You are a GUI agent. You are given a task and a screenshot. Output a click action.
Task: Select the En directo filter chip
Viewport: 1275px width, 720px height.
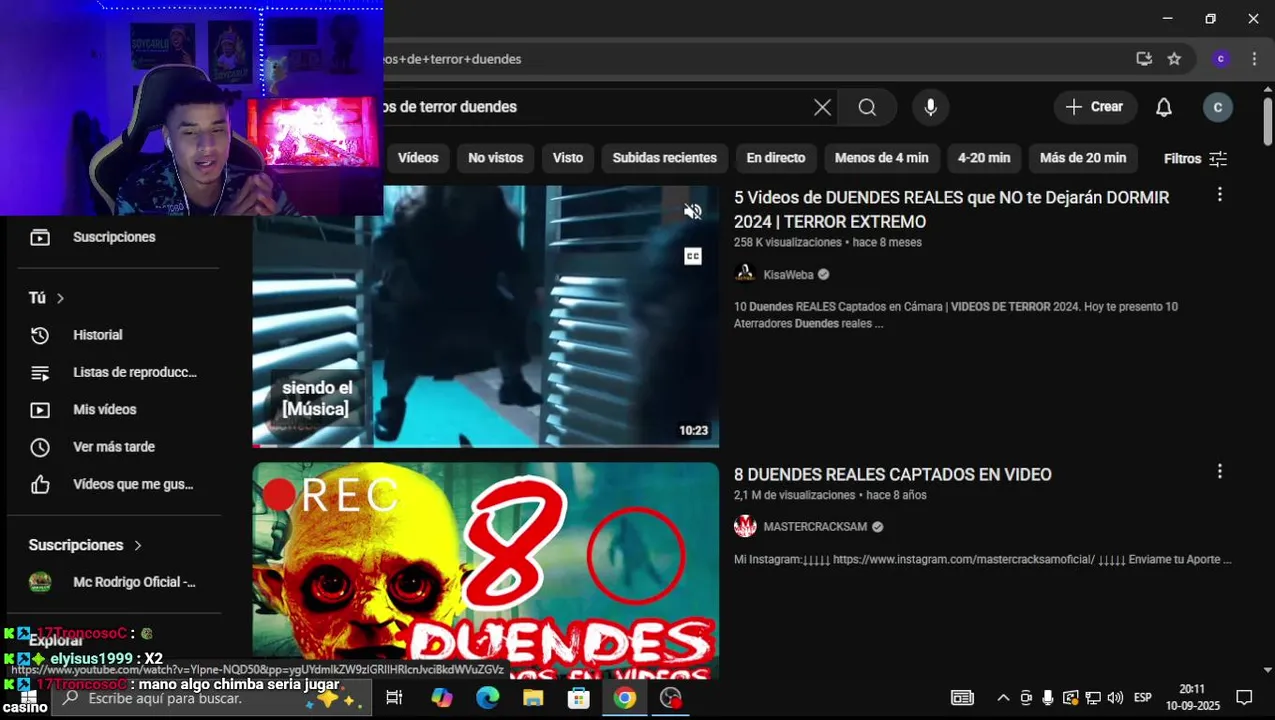[x=776, y=158]
